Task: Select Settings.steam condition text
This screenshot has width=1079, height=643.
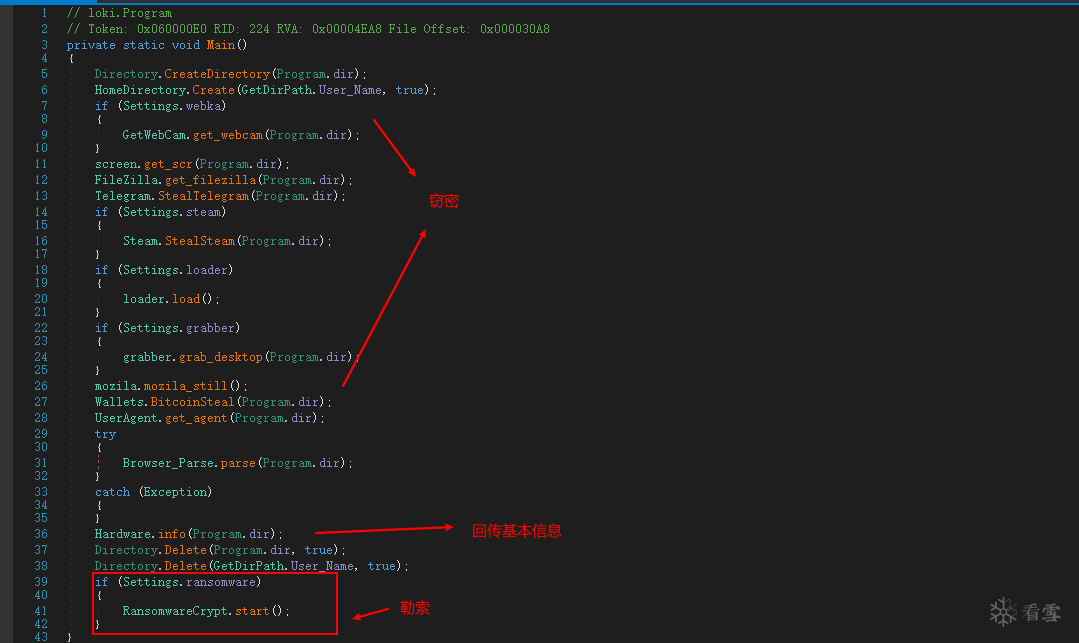Action: click(172, 211)
